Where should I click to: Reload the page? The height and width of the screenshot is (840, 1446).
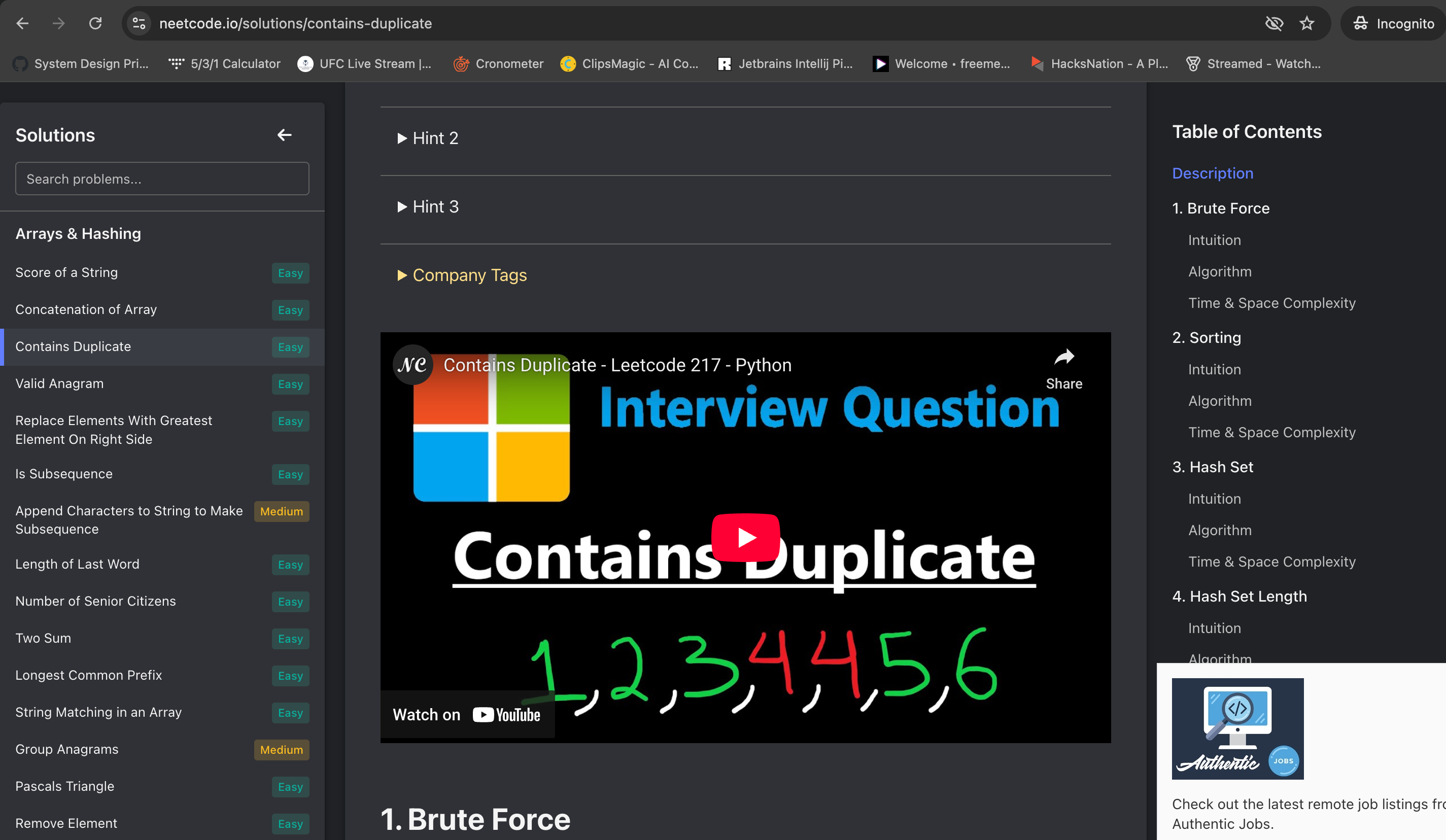(95, 23)
